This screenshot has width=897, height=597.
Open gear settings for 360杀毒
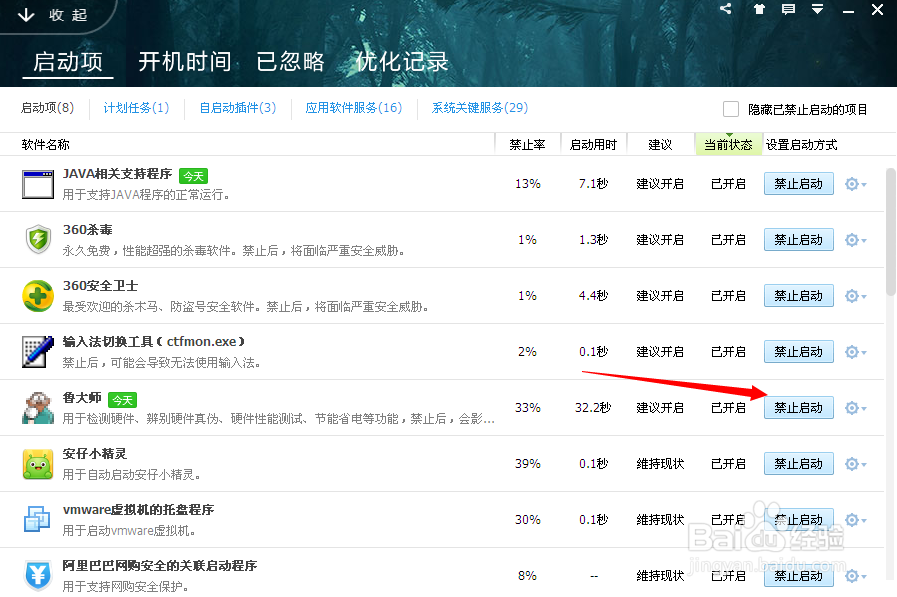coord(855,240)
